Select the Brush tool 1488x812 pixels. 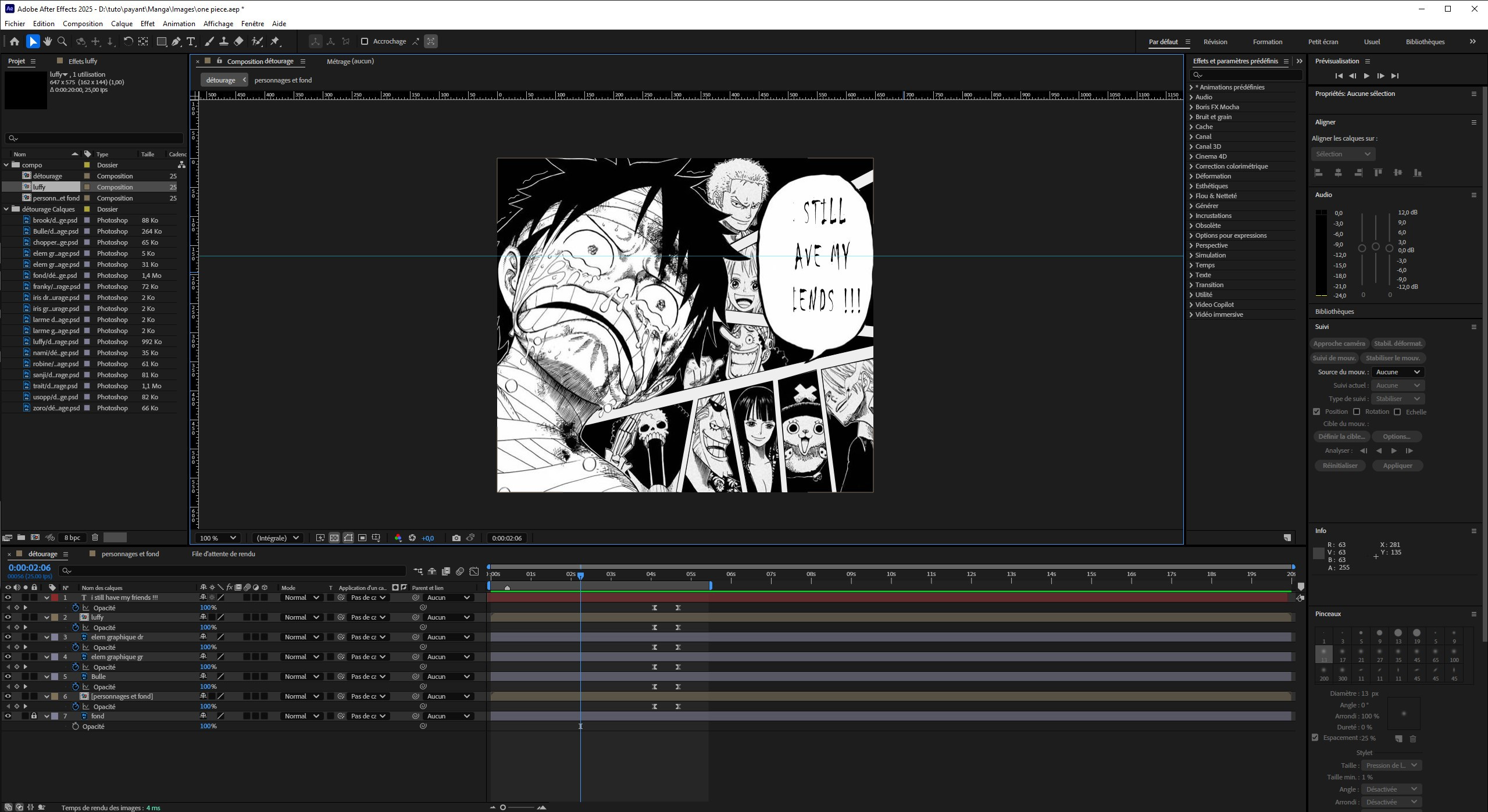(x=209, y=41)
